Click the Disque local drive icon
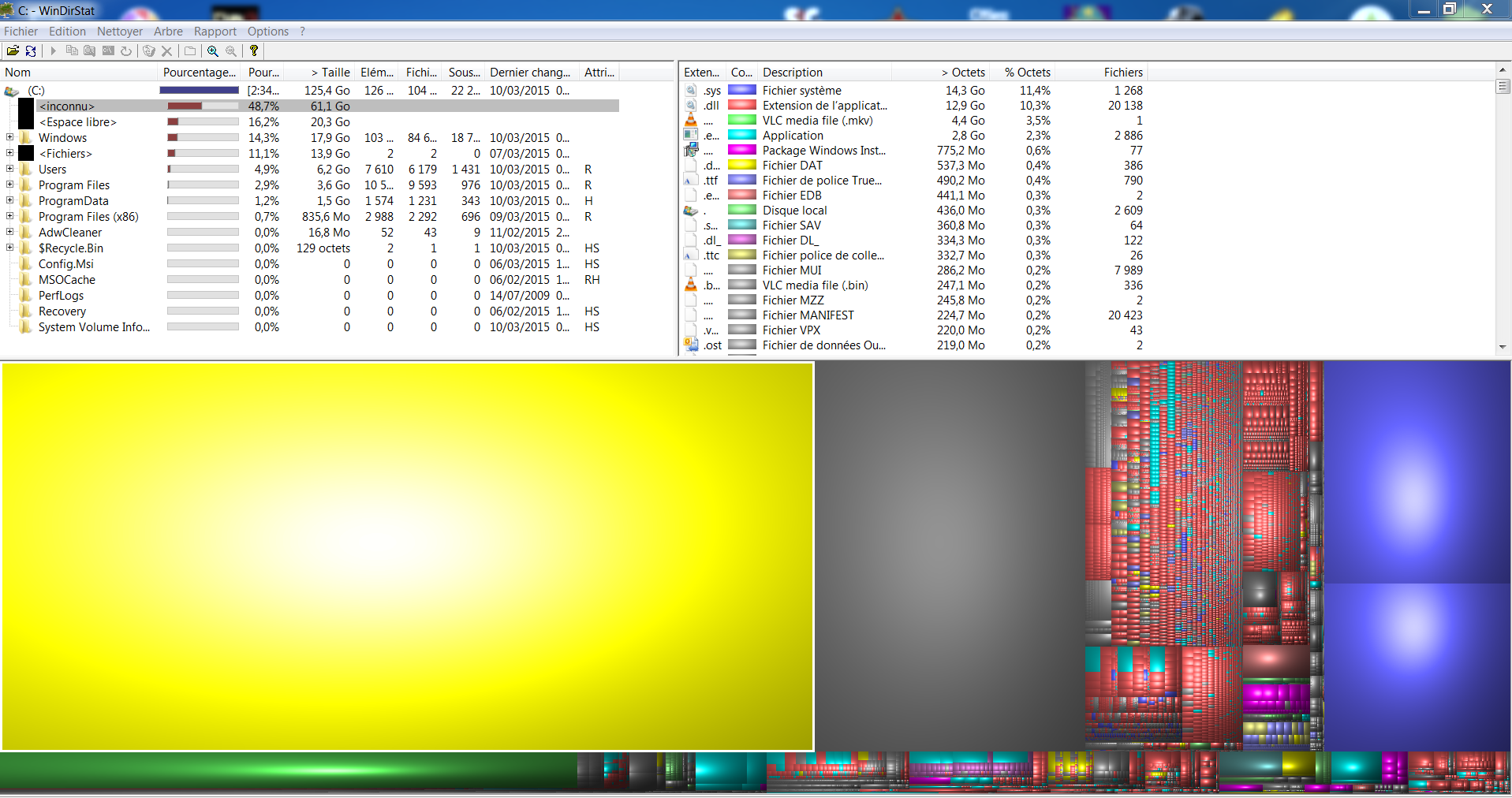This screenshot has height=798, width=1512. point(691,211)
